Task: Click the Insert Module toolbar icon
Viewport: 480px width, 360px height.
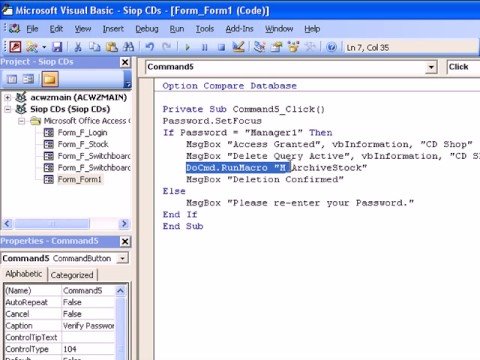Action: click(x=32, y=47)
